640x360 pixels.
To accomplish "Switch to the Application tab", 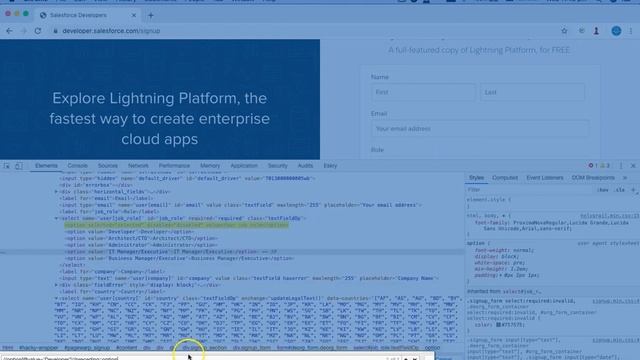I will point(244,166).
